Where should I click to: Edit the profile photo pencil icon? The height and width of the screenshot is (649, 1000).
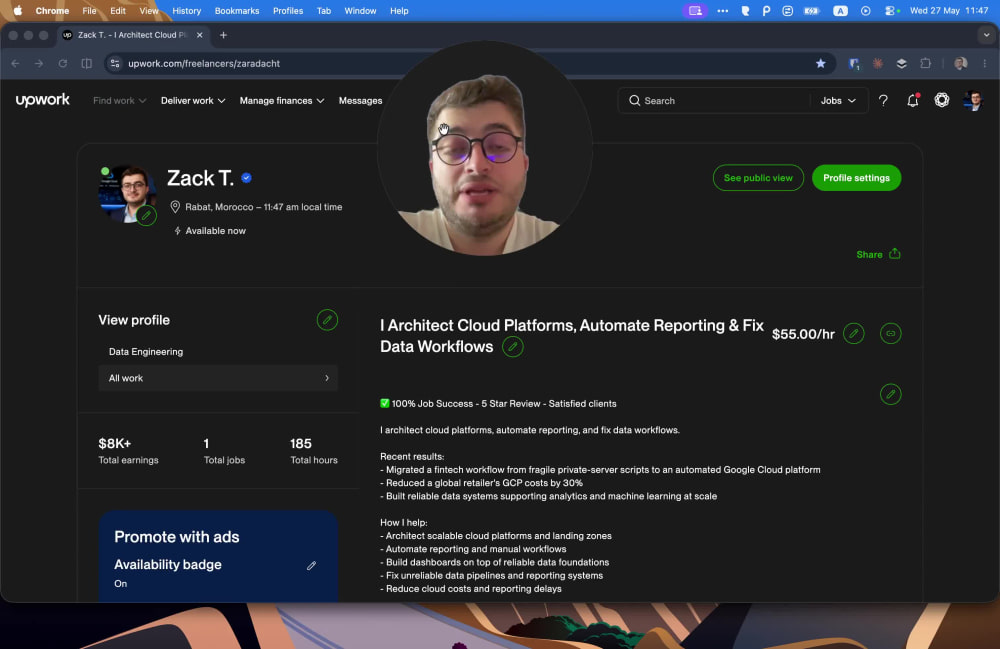point(146,215)
